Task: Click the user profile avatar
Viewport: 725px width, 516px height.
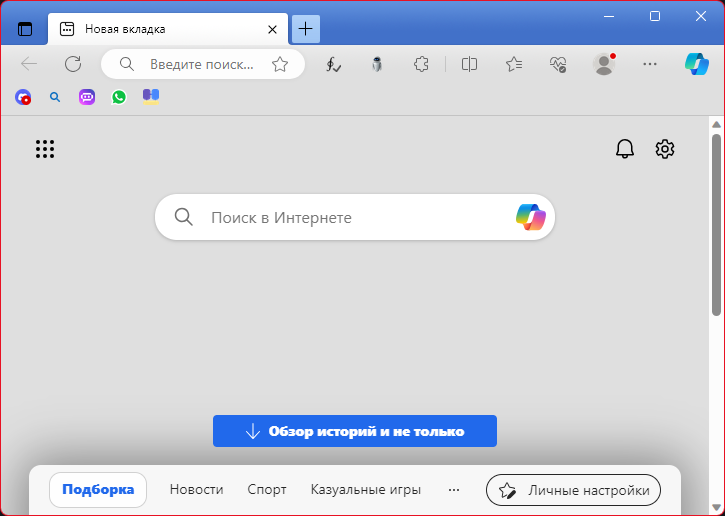Action: 604,64
